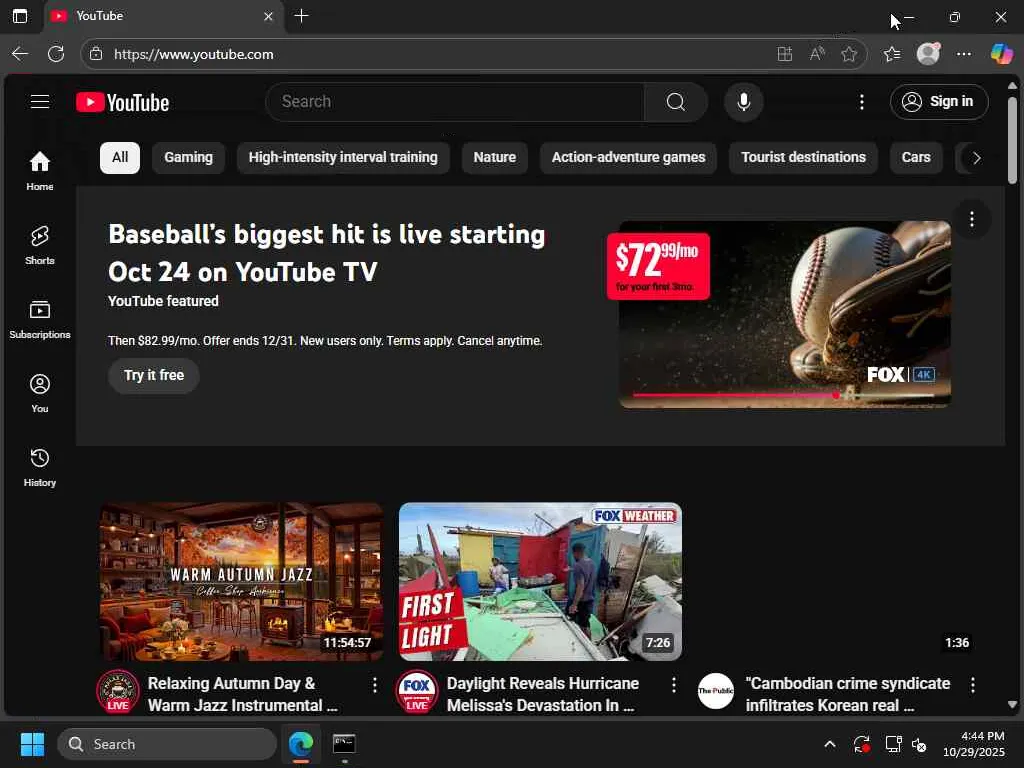1024x768 pixels.
Task: Open Fox Weather First Light thumbnail
Action: click(x=541, y=582)
